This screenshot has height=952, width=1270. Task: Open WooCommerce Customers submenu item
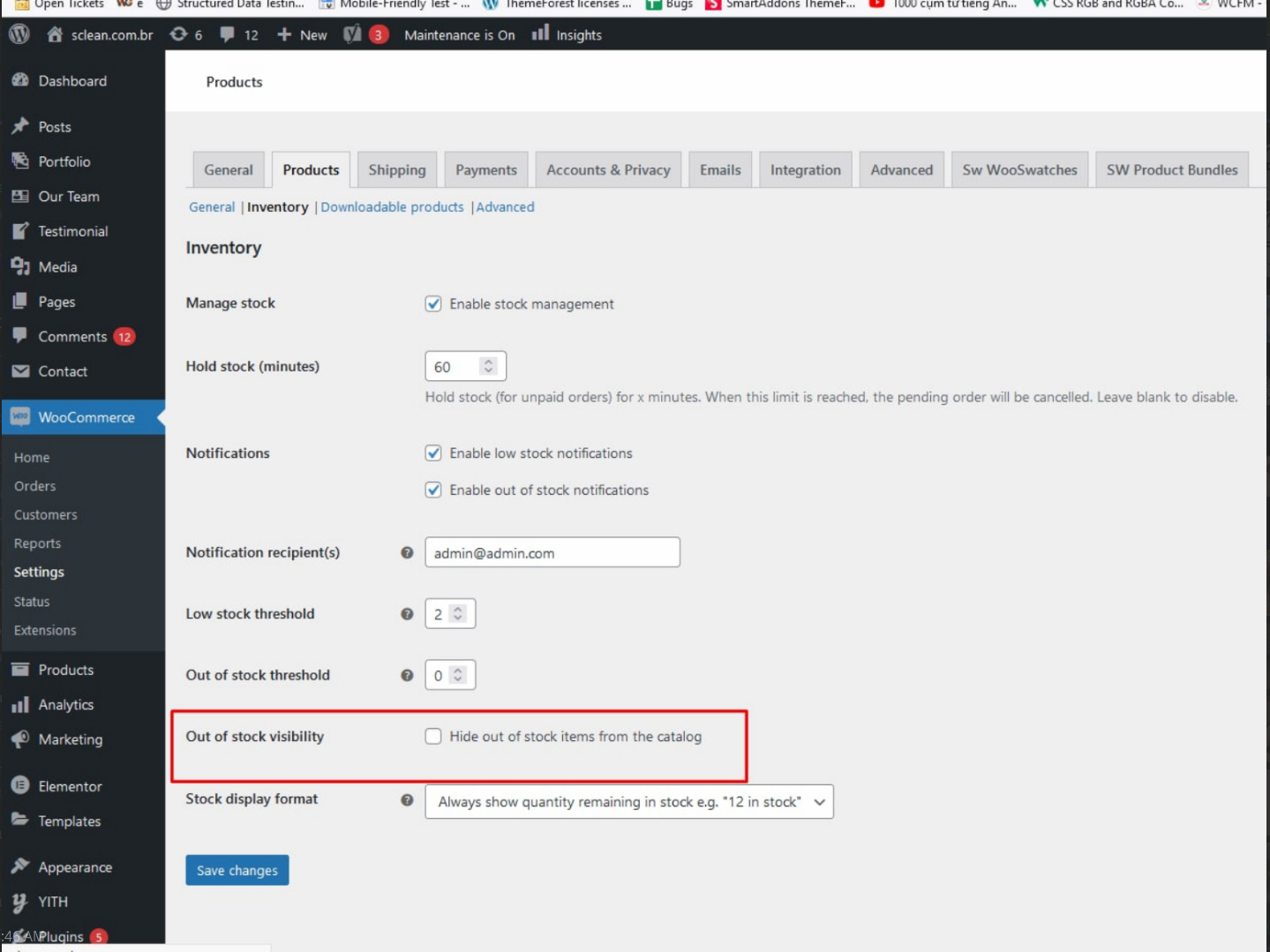45,514
